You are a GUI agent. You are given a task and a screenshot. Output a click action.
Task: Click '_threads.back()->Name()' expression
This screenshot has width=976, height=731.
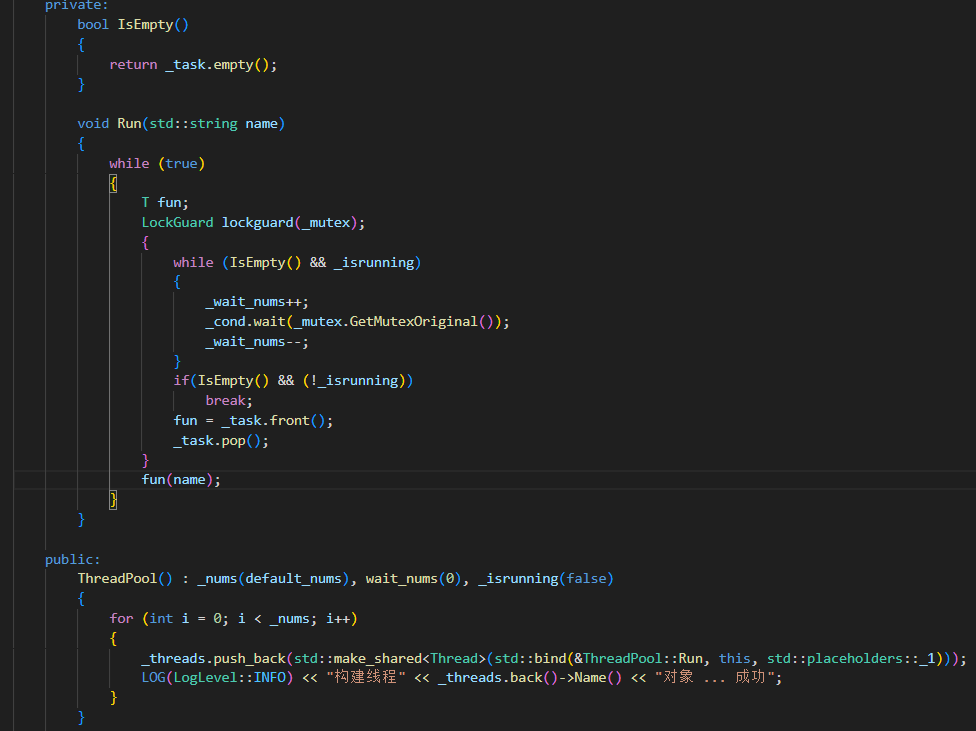[x=530, y=677]
